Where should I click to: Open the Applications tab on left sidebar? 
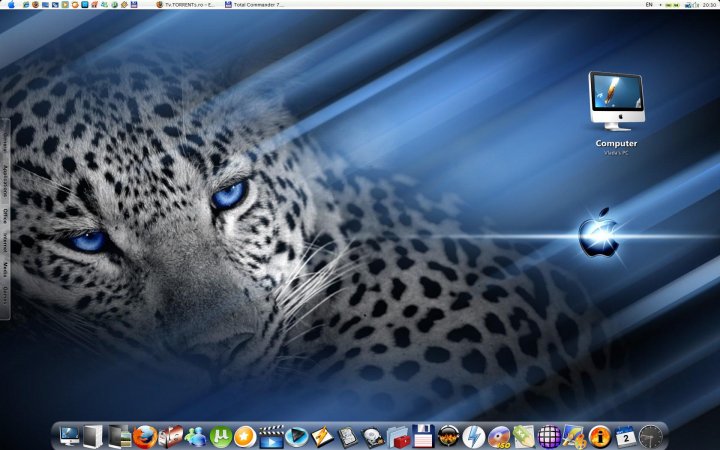point(6,182)
